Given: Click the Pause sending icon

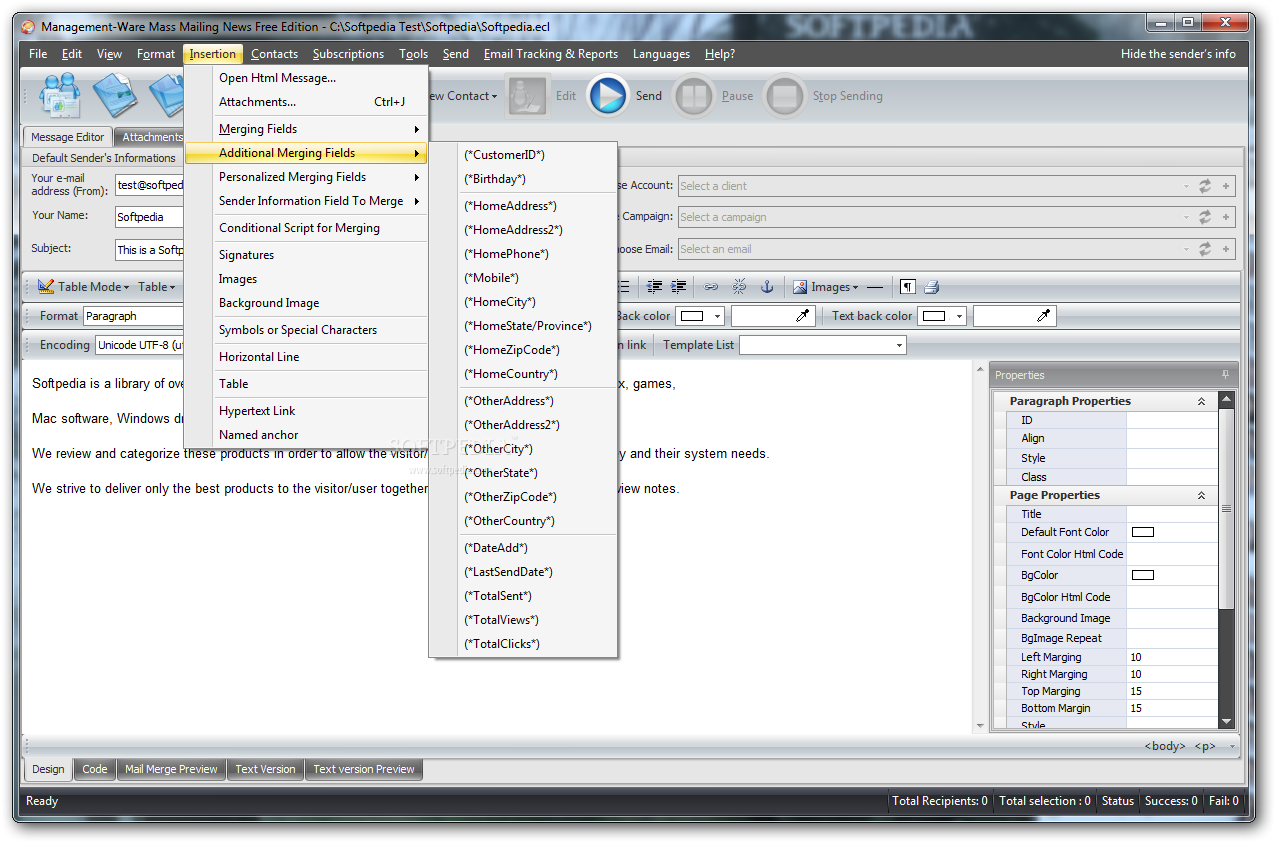Looking at the screenshot, I should pos(693,96).
